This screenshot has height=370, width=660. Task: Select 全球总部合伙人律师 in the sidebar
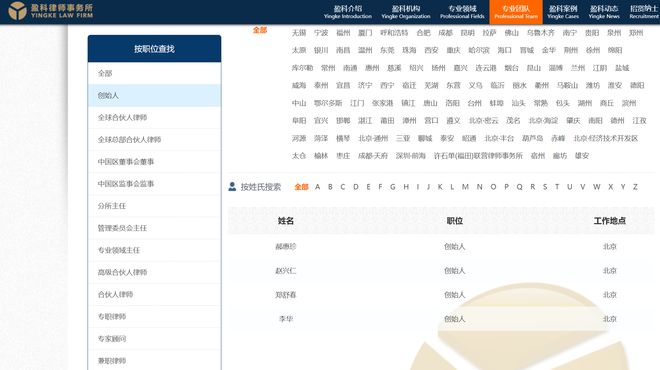pyautogui.click(x=154, y=140)
